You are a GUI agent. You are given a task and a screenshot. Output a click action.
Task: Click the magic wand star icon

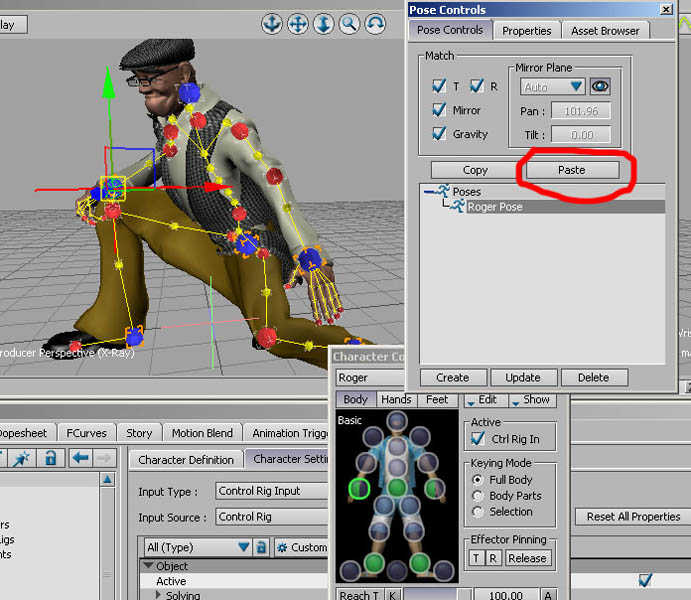[21, 458]
